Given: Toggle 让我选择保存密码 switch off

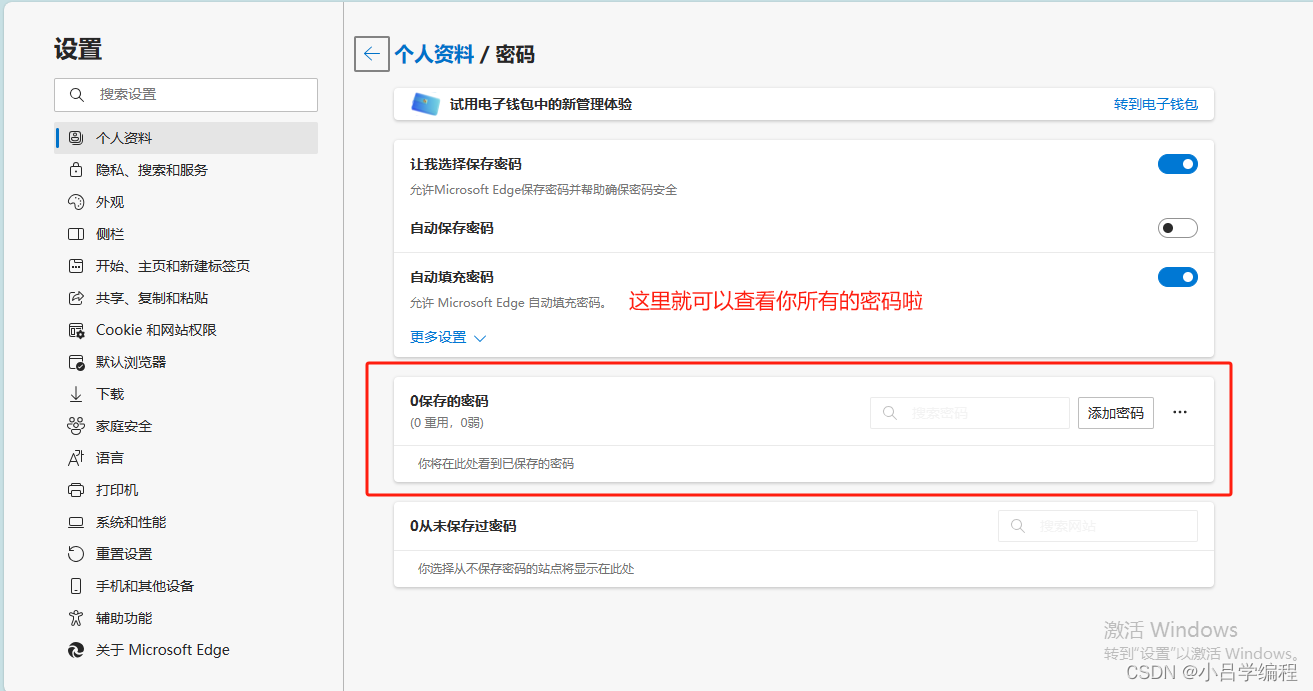Looking at the screenshot, I should point(1178,164).
